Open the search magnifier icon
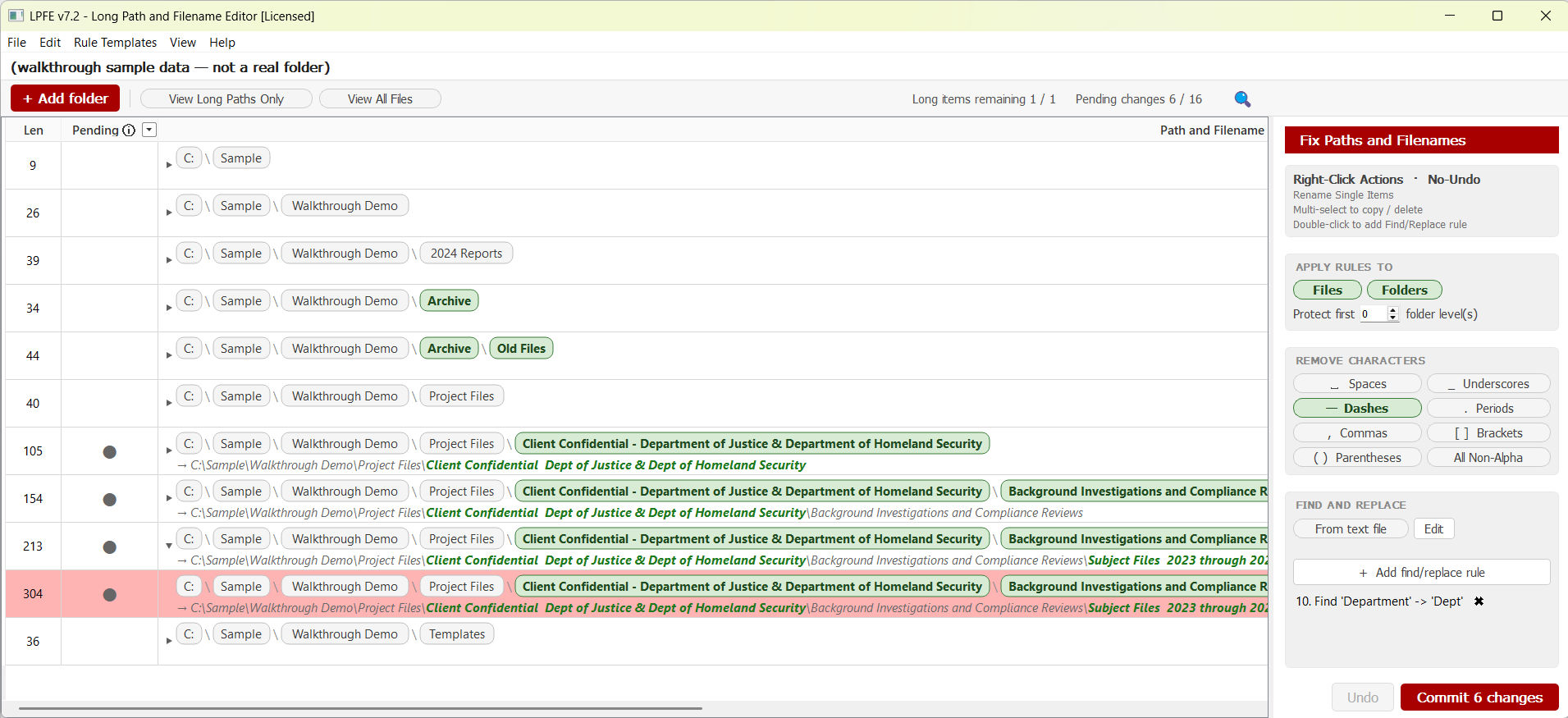 pos(1242,99)
